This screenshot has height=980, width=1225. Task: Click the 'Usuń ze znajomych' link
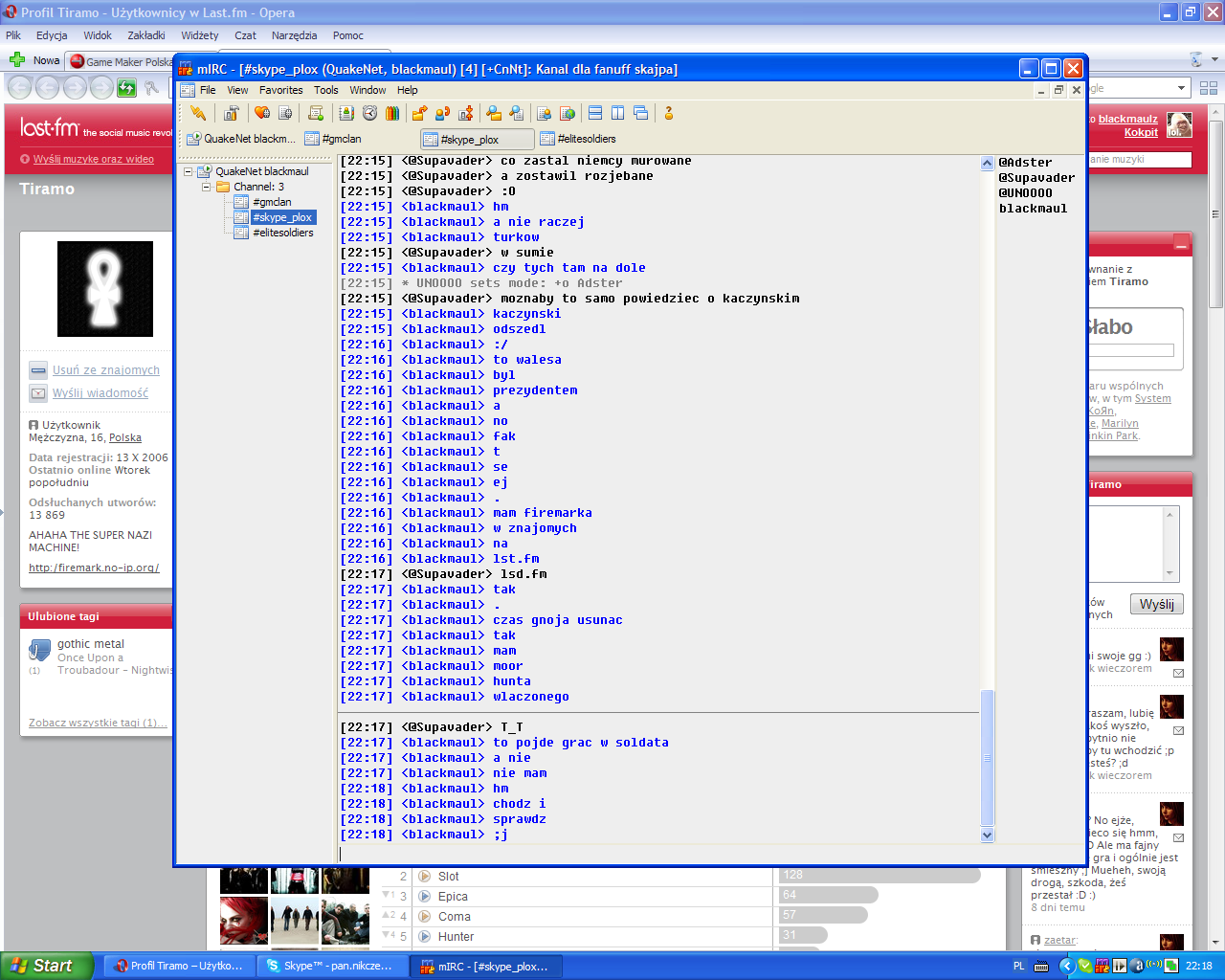105,370
